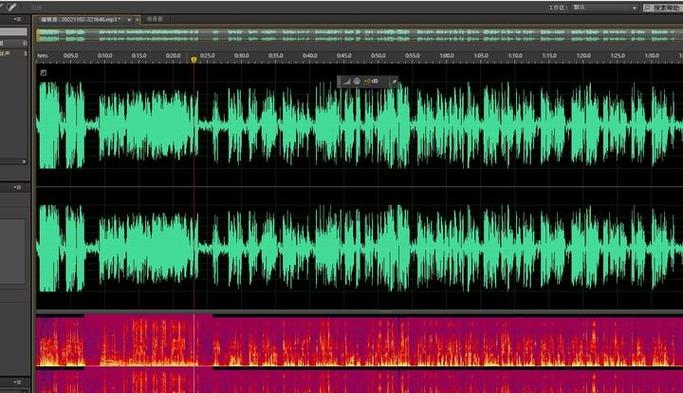Pin the volume HUD overlay
The image size is (683, 393).
[x=393, y=81]
